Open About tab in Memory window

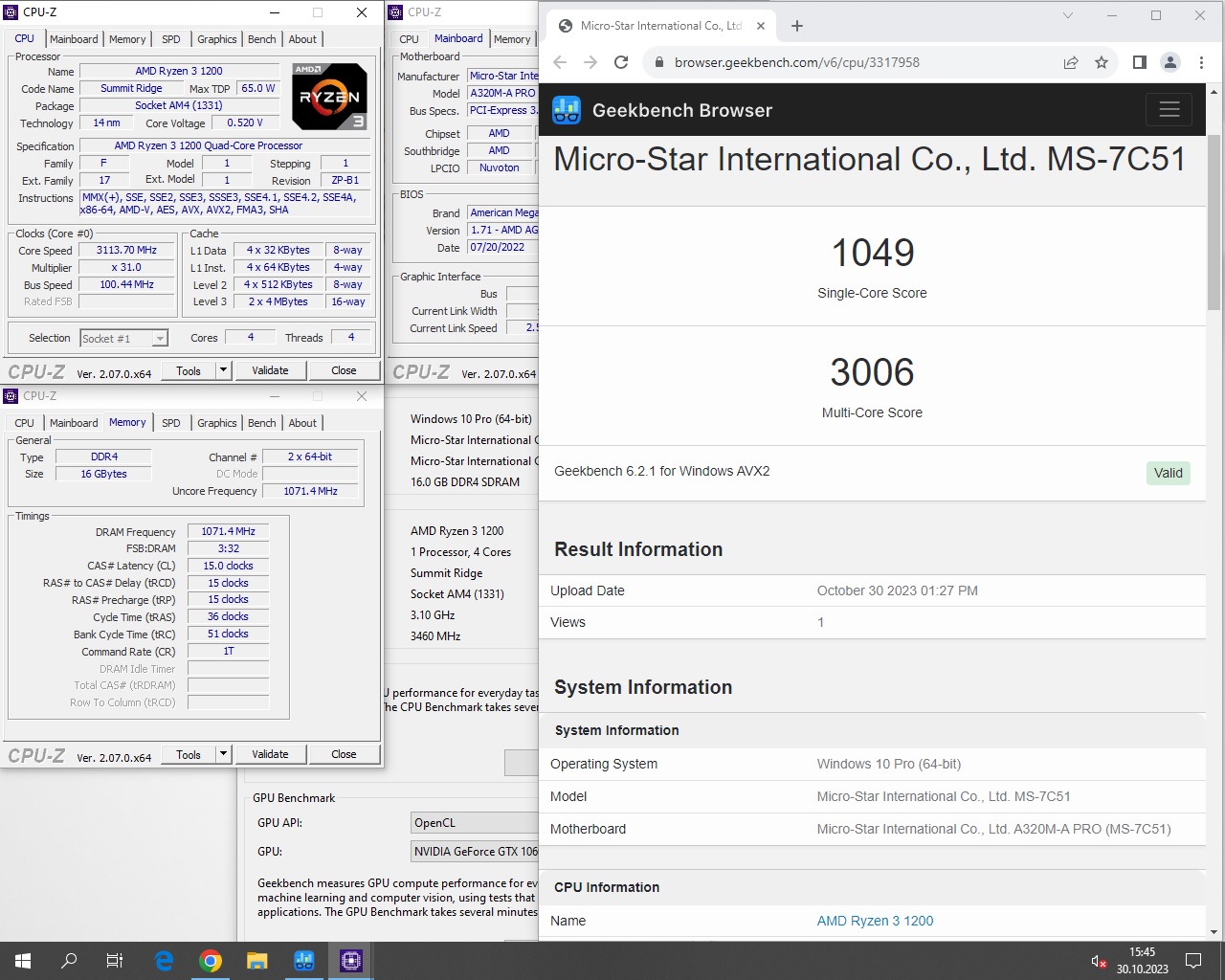tap(302, 423)
